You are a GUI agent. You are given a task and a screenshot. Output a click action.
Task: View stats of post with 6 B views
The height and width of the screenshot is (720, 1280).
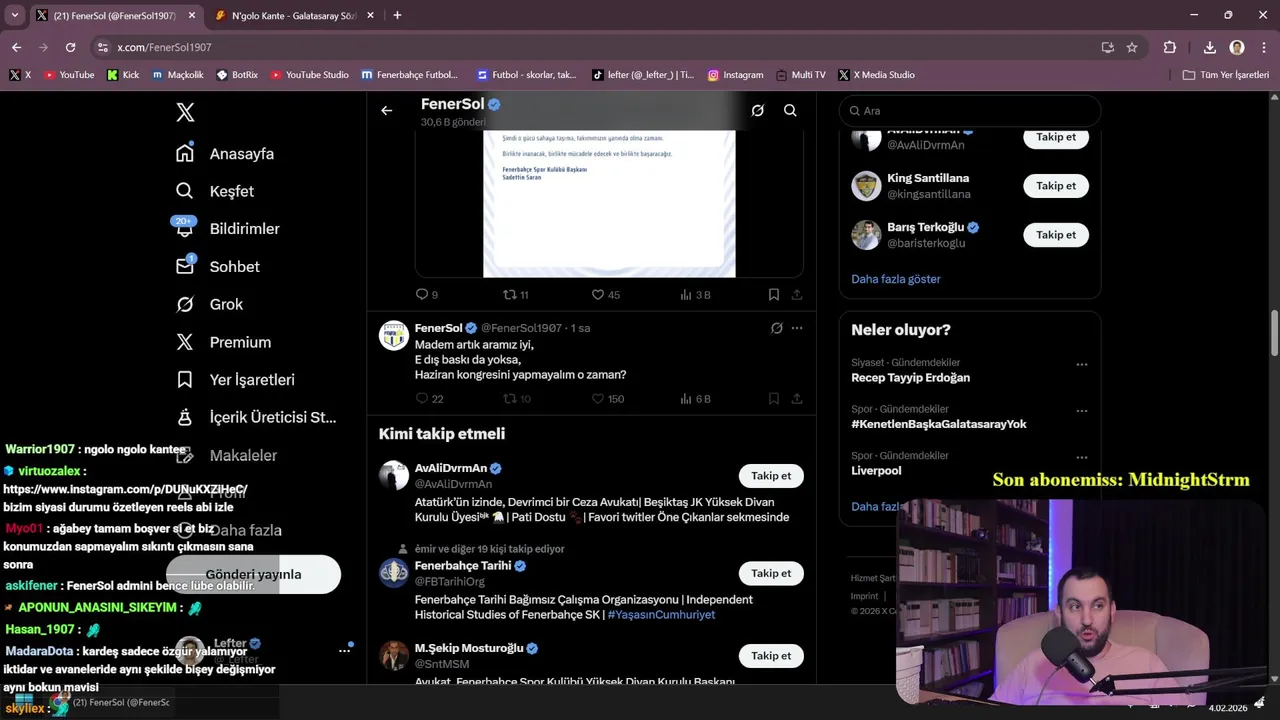point(695,399)
